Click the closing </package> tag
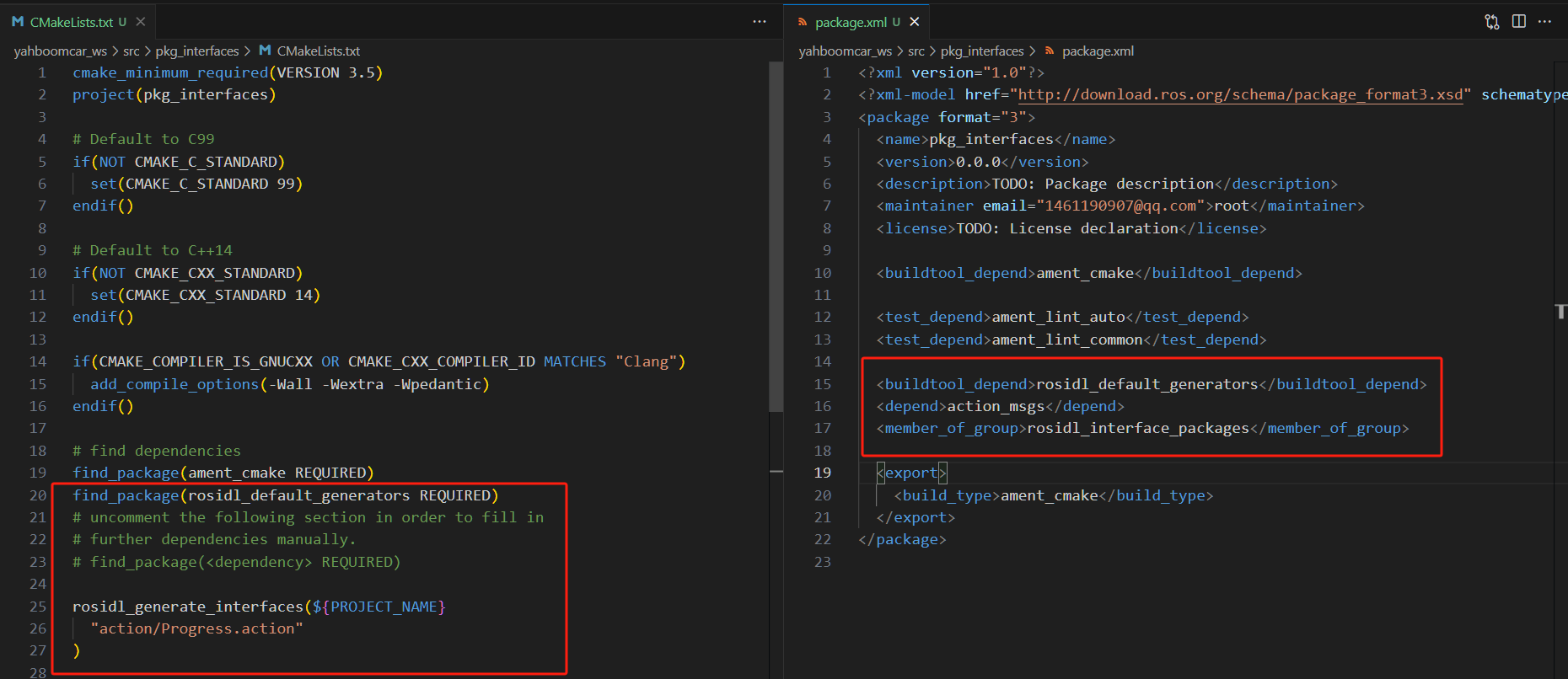1568x679 pixels. (902, 539)
